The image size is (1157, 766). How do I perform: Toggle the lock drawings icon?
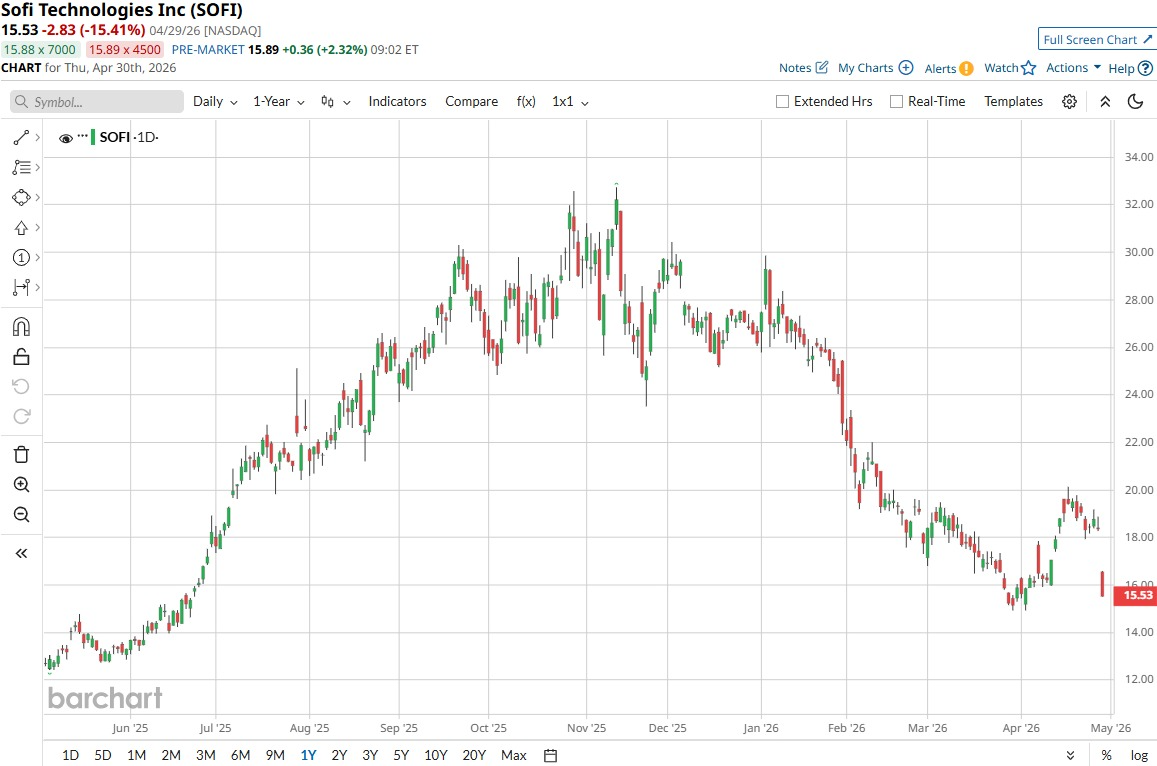coord(21,357)
